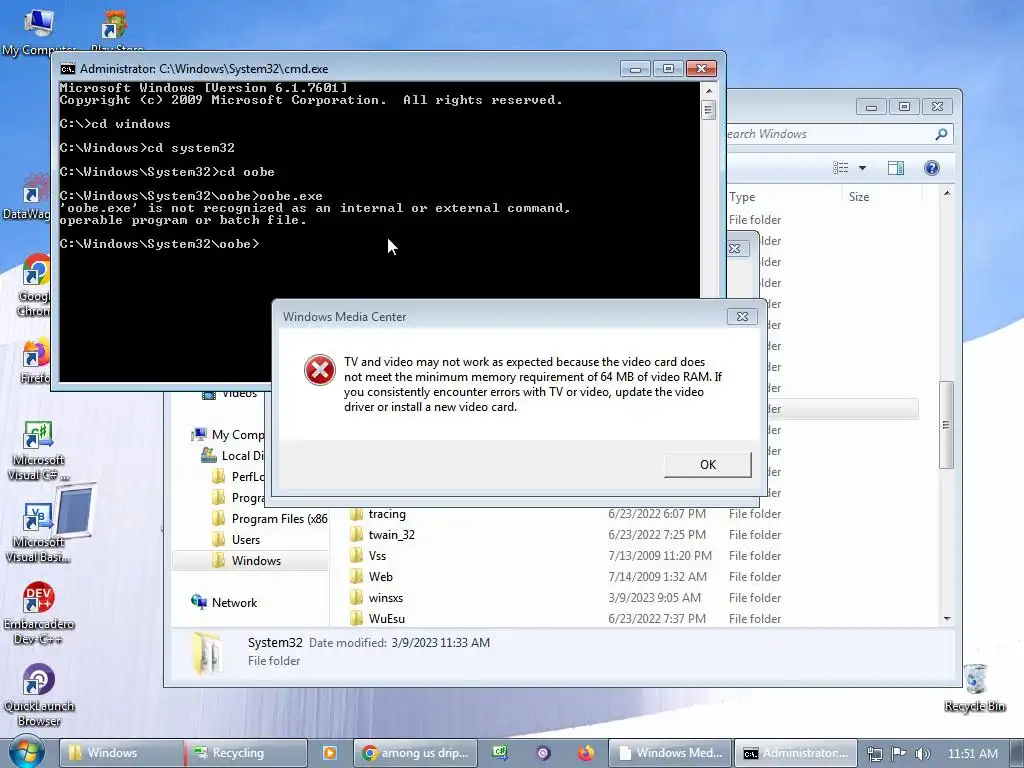Select the twain_32 folder in the file list

point(392,535)
